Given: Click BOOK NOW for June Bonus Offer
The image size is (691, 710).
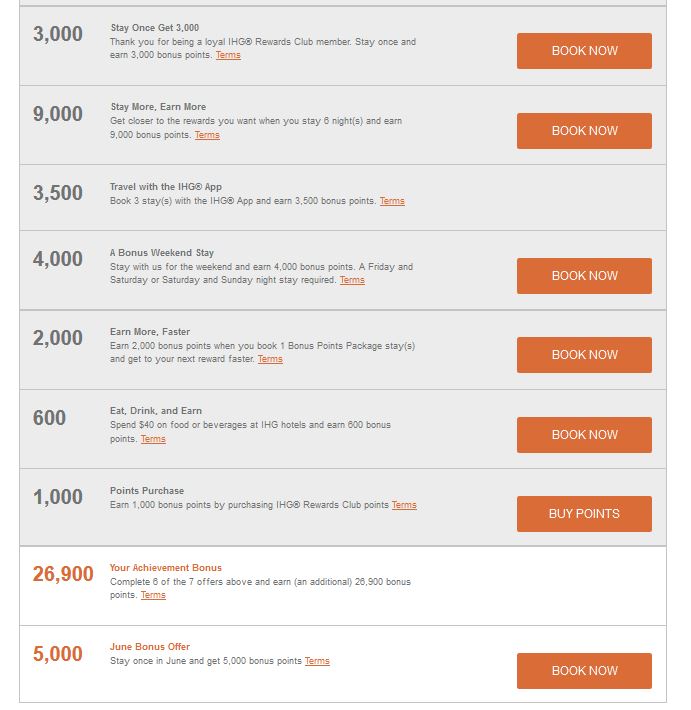Looking at the screenshot, I should point(584,671).
